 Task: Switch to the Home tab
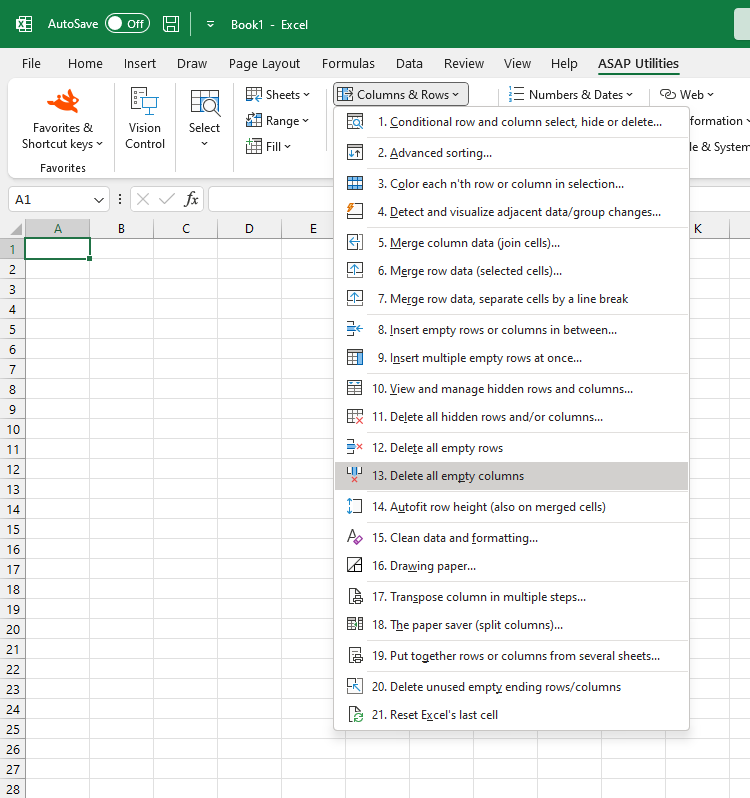(x=85, y=64)
